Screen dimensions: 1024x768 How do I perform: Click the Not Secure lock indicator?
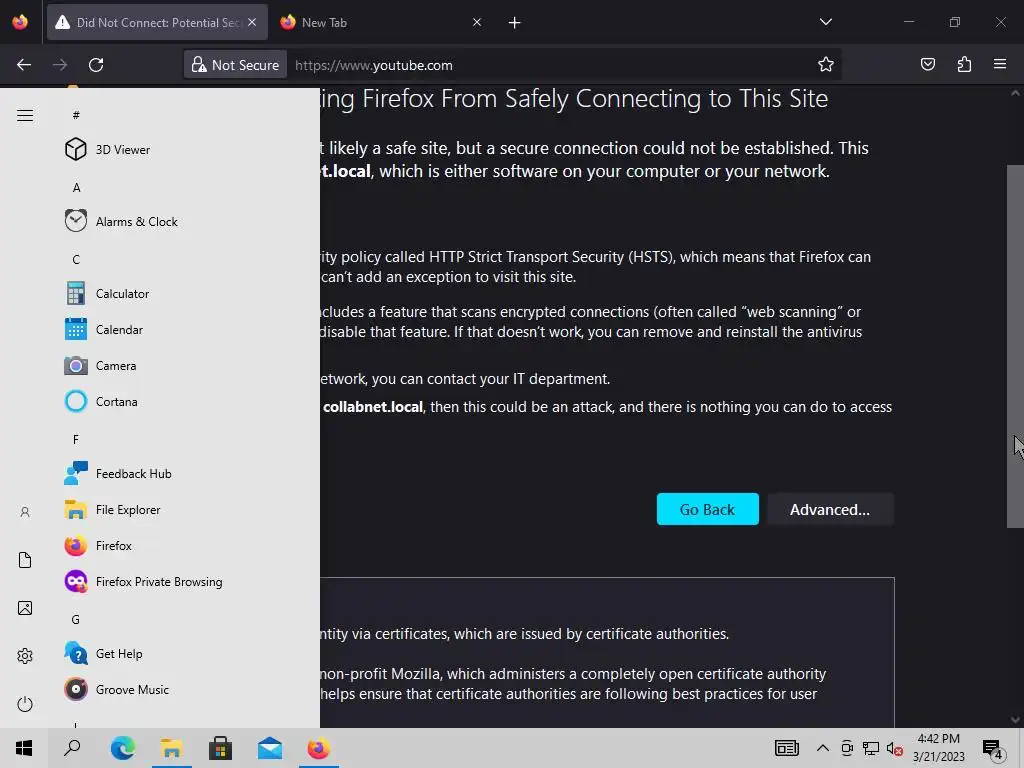point(235,65)
